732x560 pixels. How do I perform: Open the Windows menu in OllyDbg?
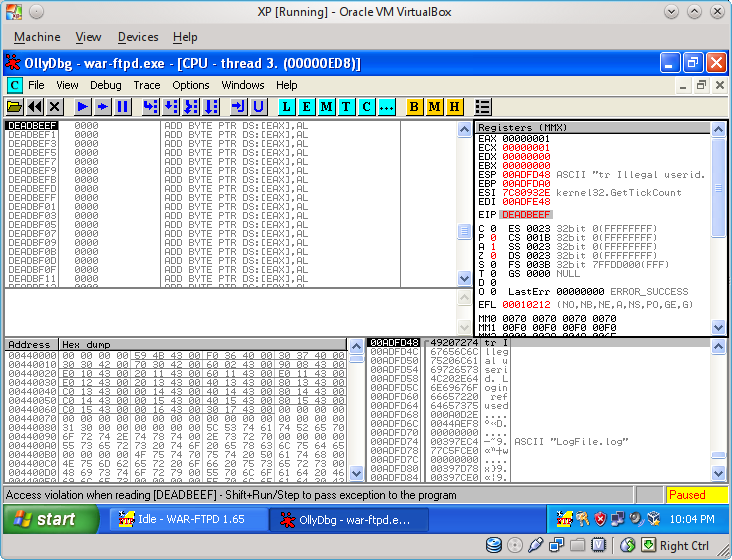click(243, 85)
